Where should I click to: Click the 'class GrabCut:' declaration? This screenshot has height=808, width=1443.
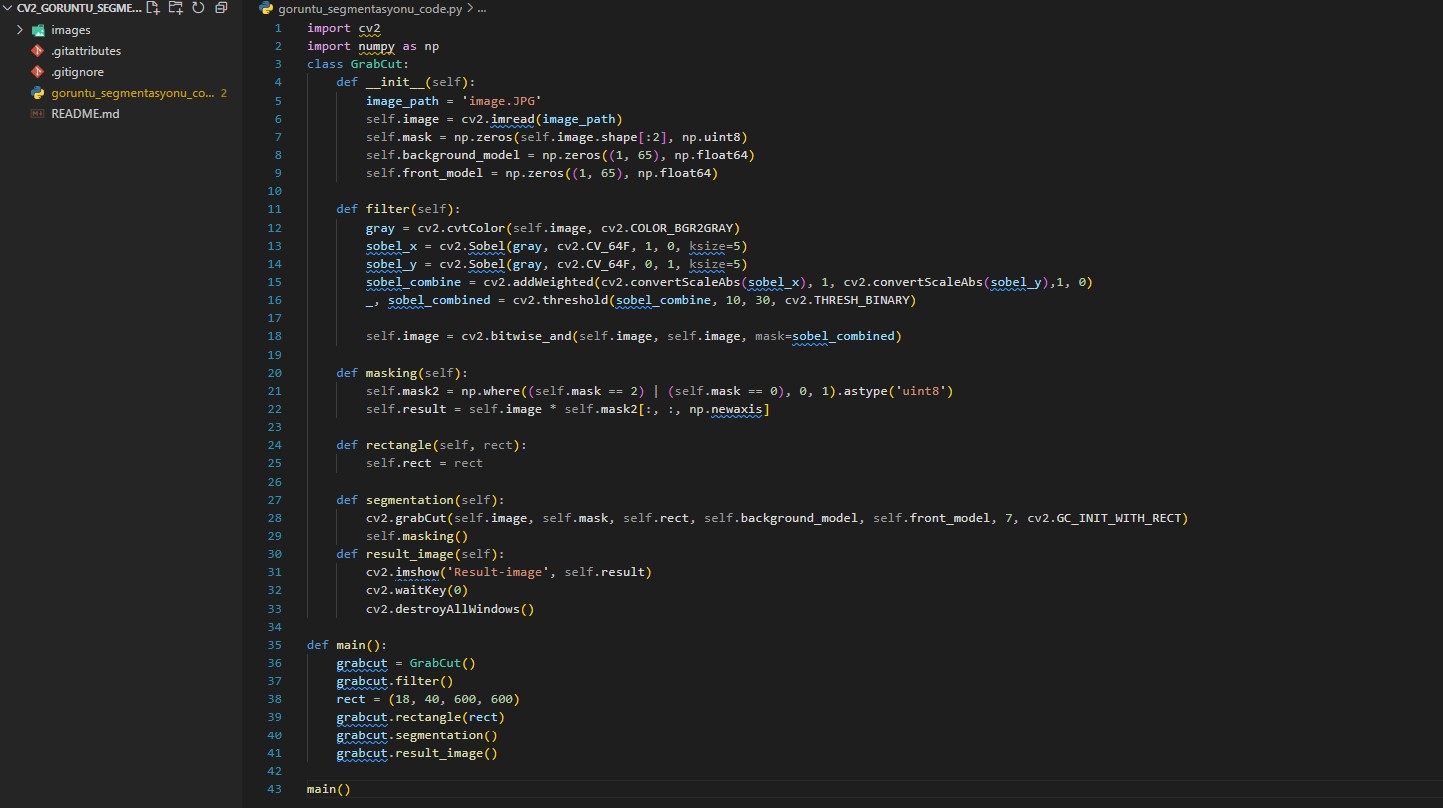click(x=358, y=64)
